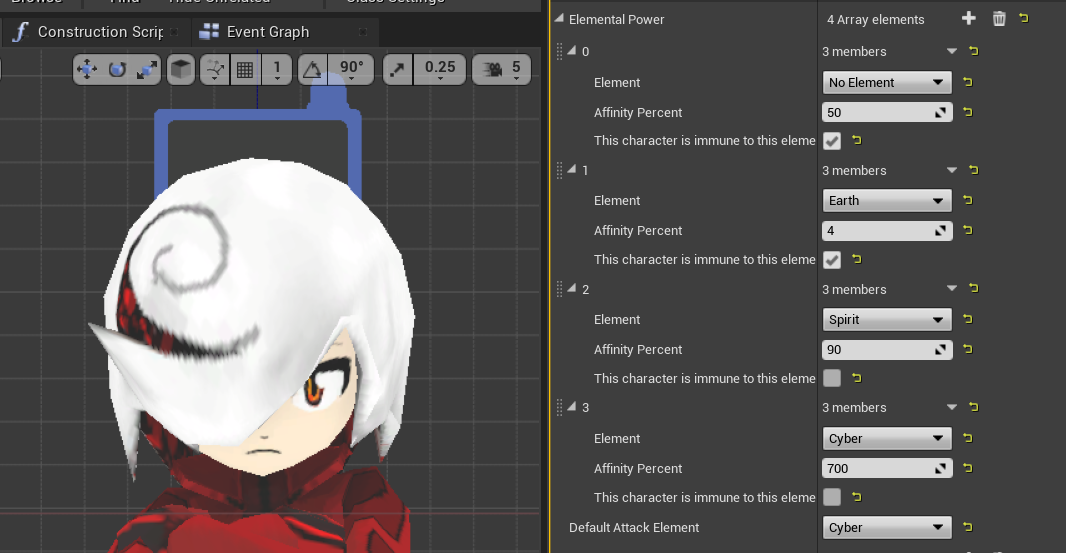Reset Affinity Percent 50 to default
Viewport: 1066px width, 553px height.
pos(968,112)
